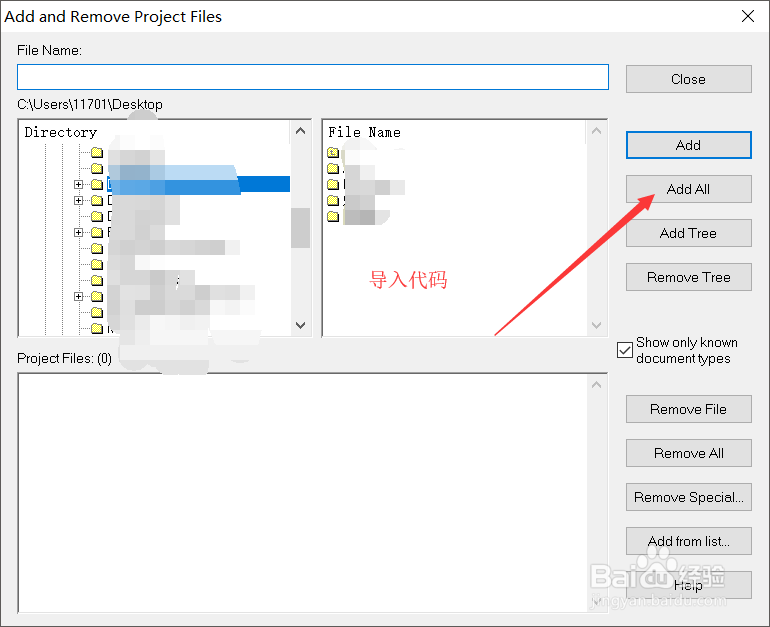Click the Remove Tree button
Image resolution: width=770 pixels, height=627 pixels.
point(688,277)
